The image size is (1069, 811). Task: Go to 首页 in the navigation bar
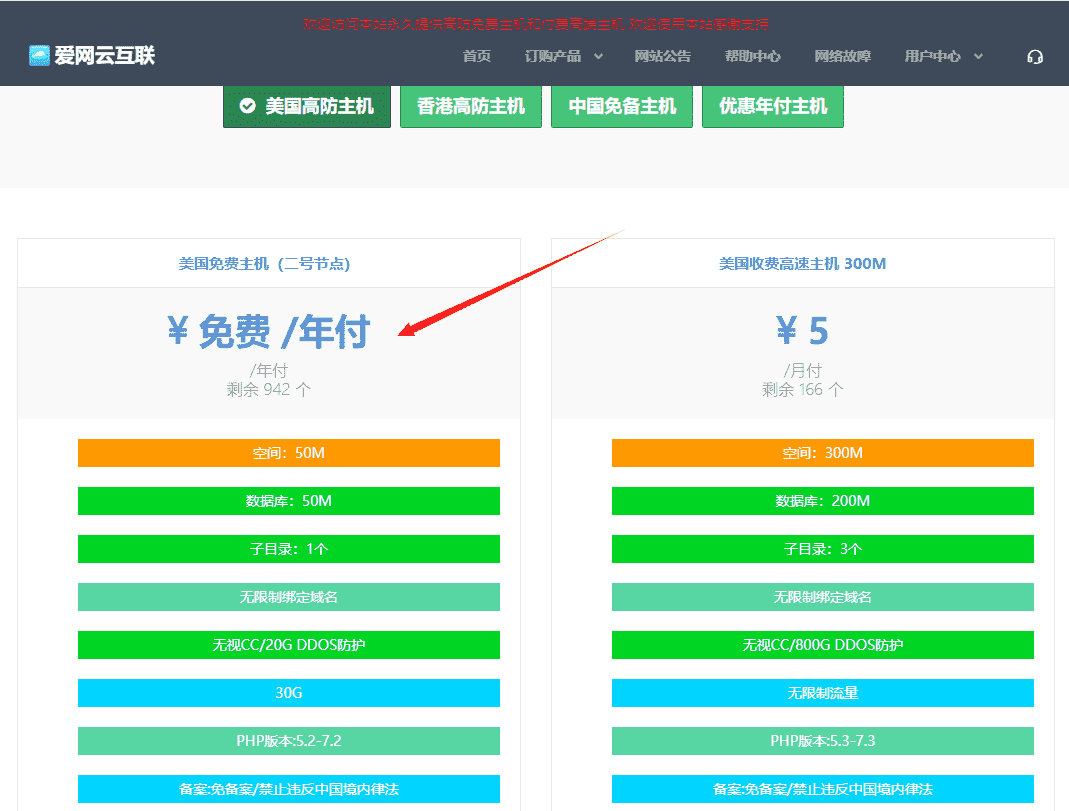pos(477,56)
